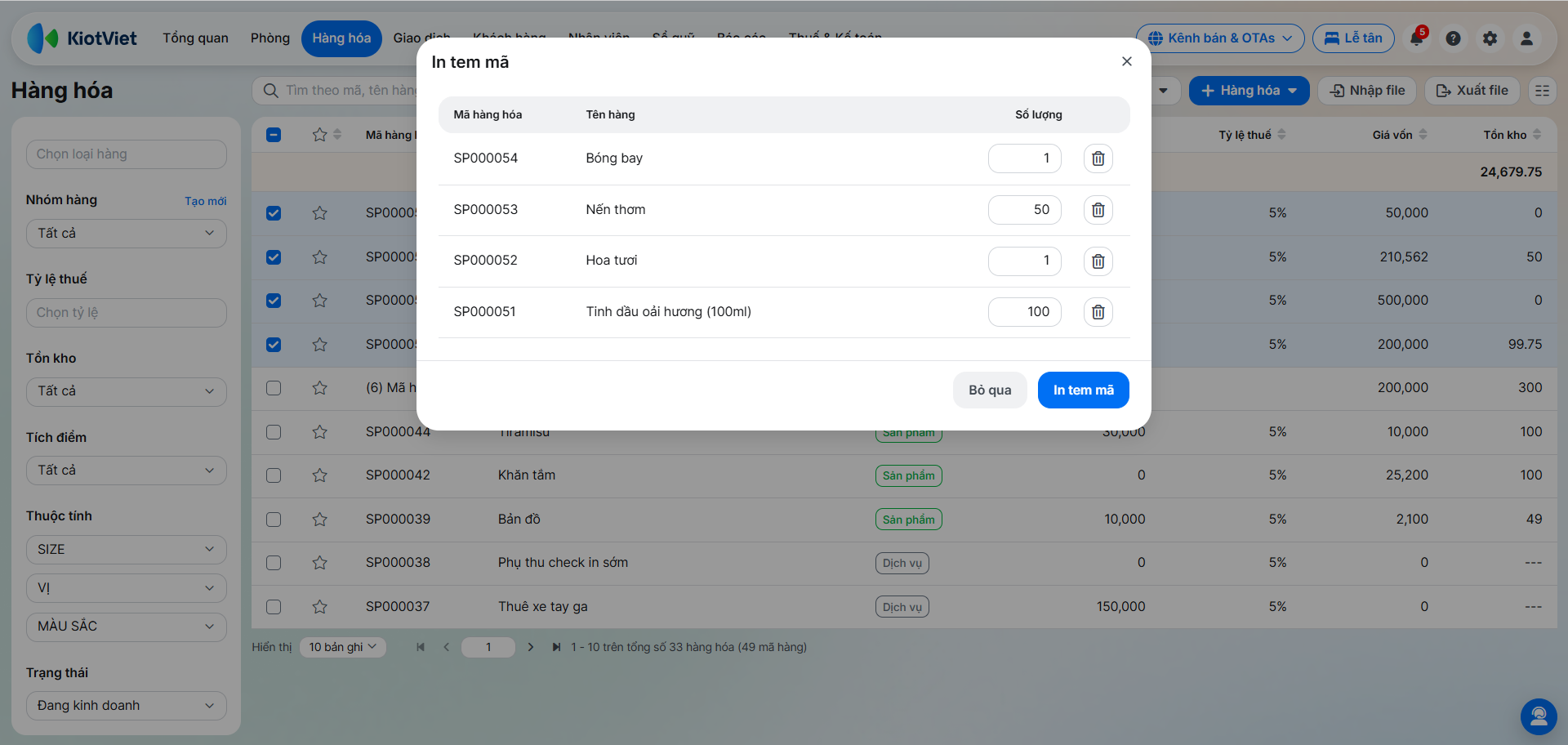Open the settings gear icon
1568x745 pixels.
[1490, 38]
